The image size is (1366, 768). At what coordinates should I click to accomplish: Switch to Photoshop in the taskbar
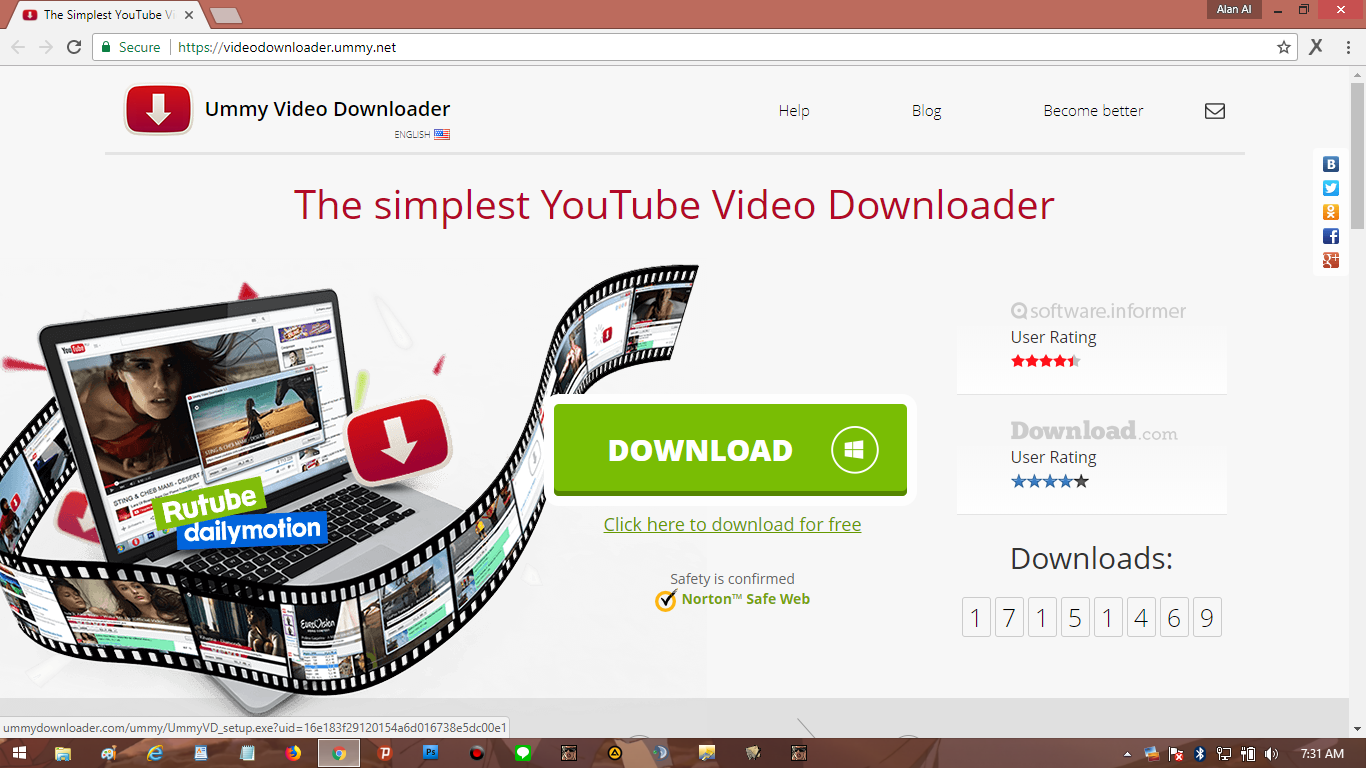point(431,753)
